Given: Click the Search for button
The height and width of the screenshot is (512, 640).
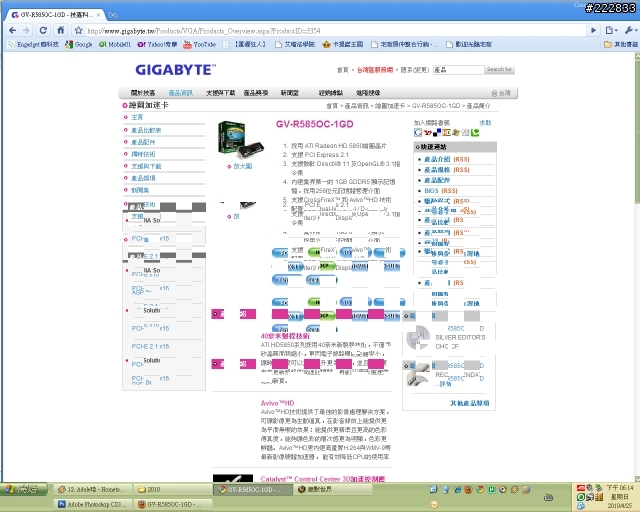Looking at the screenshot, I should click(499, 69).
